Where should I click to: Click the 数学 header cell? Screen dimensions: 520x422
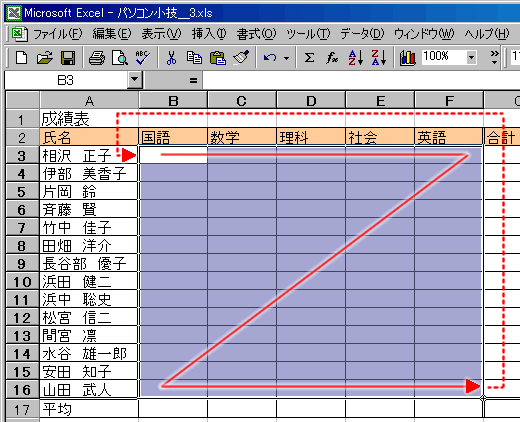[x=242, y=137]
